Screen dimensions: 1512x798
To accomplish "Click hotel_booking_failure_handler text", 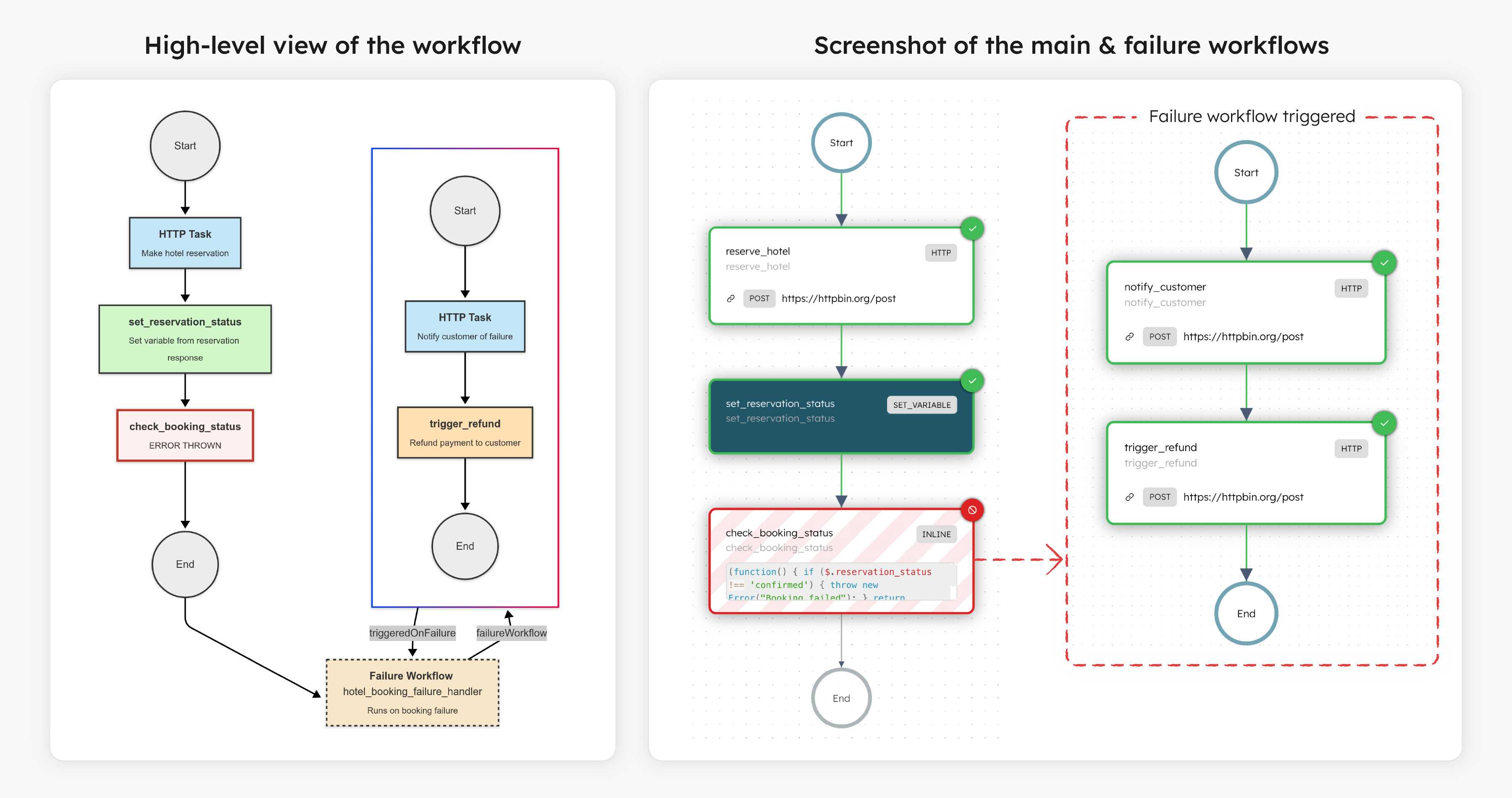I will click(x=412, y=691).
